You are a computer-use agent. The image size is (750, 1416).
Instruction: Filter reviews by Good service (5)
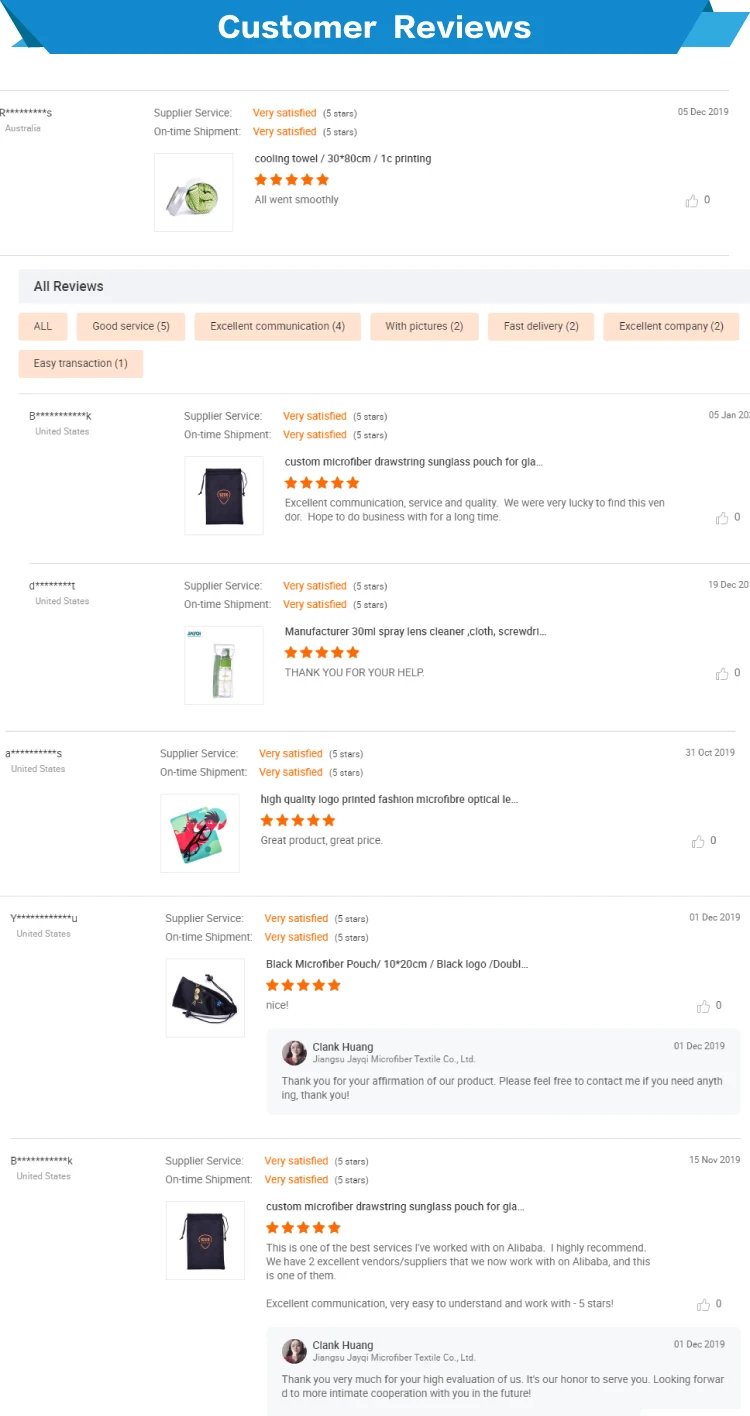tap(131, 327)
